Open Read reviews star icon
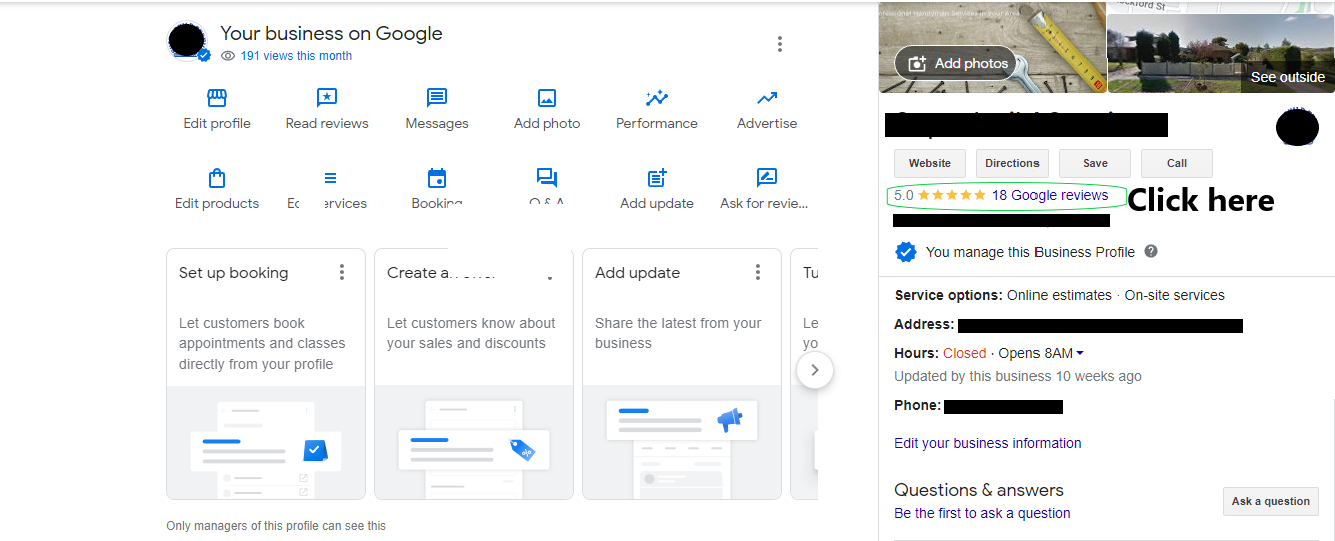 click(327, 98)
